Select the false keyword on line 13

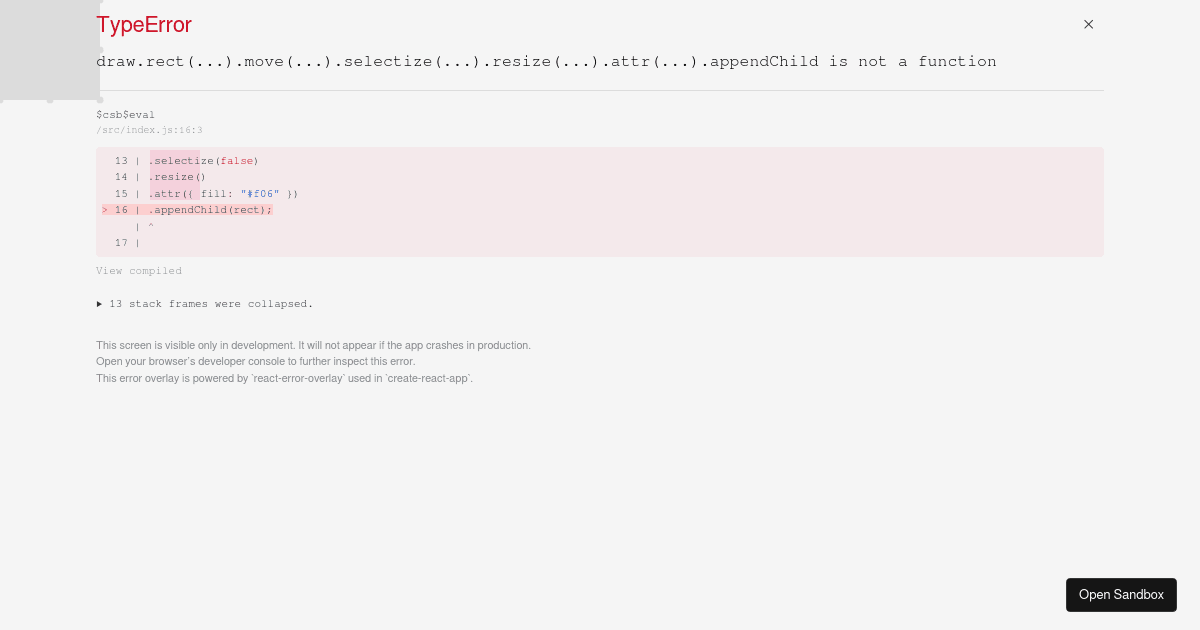[237, 161]
